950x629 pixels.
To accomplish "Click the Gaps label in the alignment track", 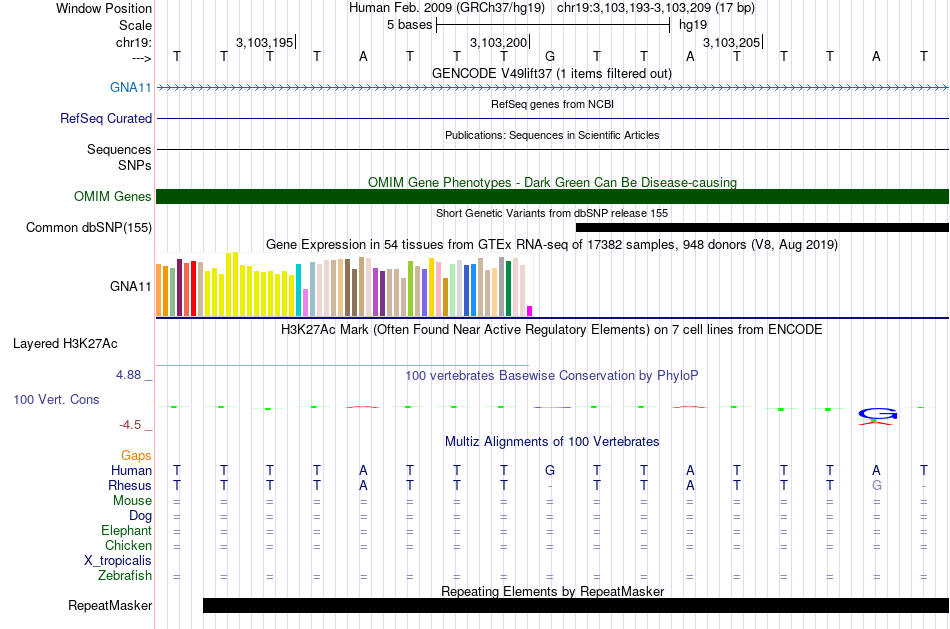I will [136, 456].
